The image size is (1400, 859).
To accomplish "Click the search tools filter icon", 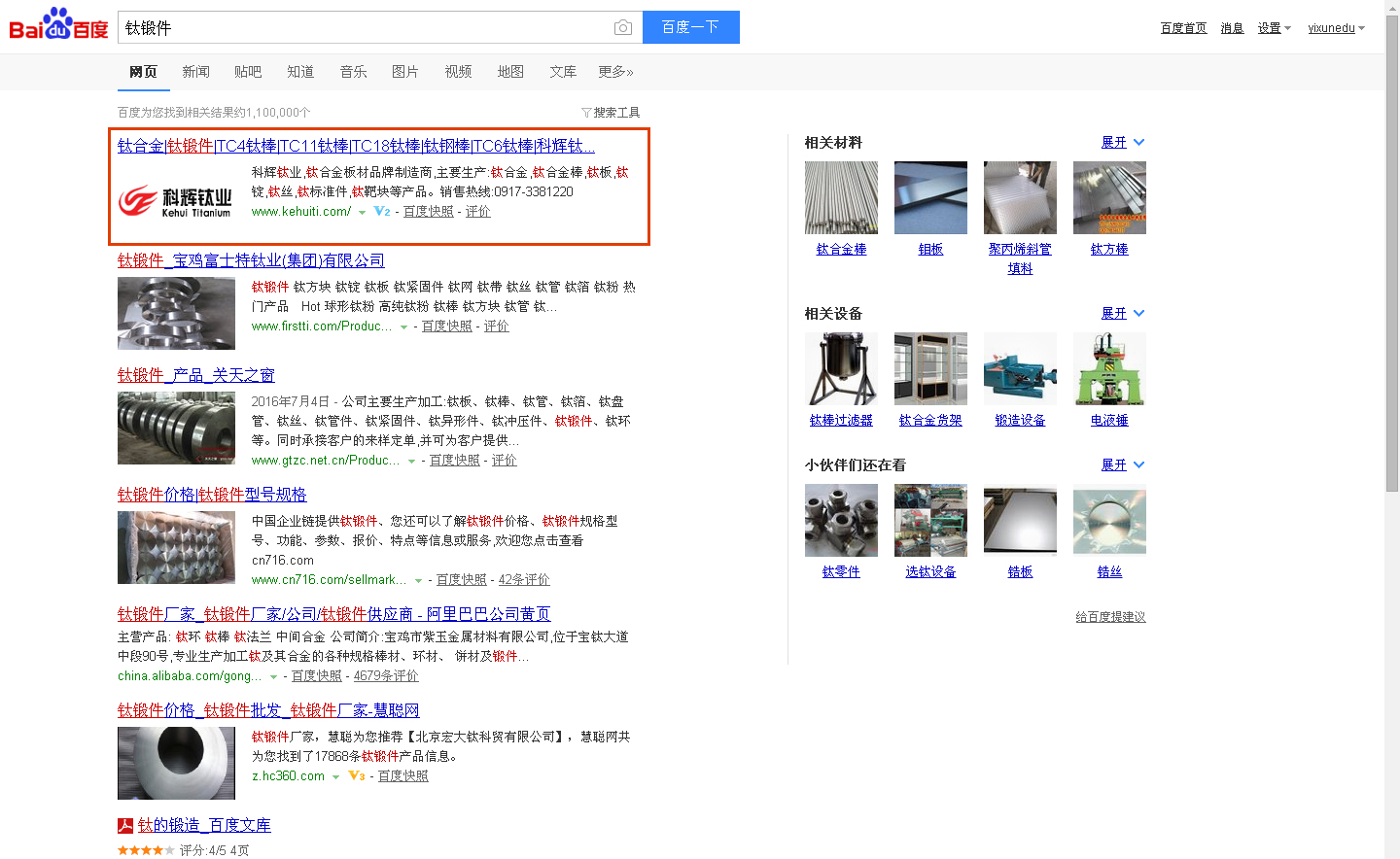I will point(586,113).
